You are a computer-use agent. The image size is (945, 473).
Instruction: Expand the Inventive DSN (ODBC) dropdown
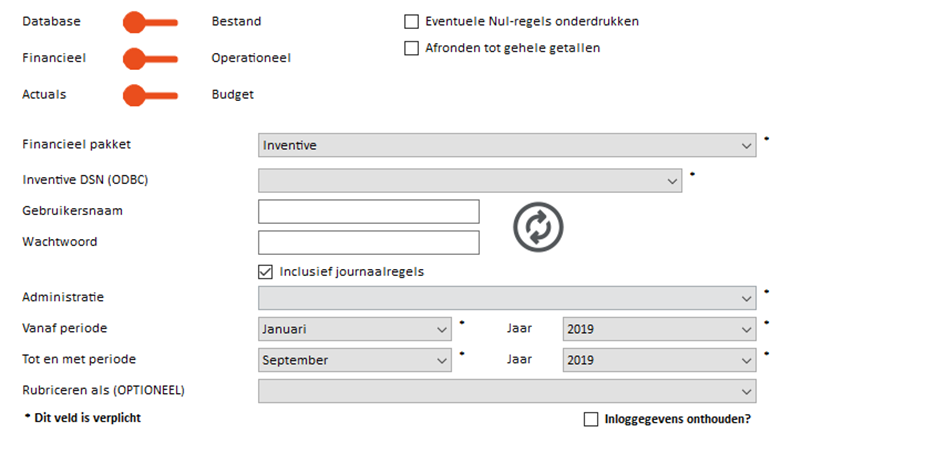click(x=470, y=181)
